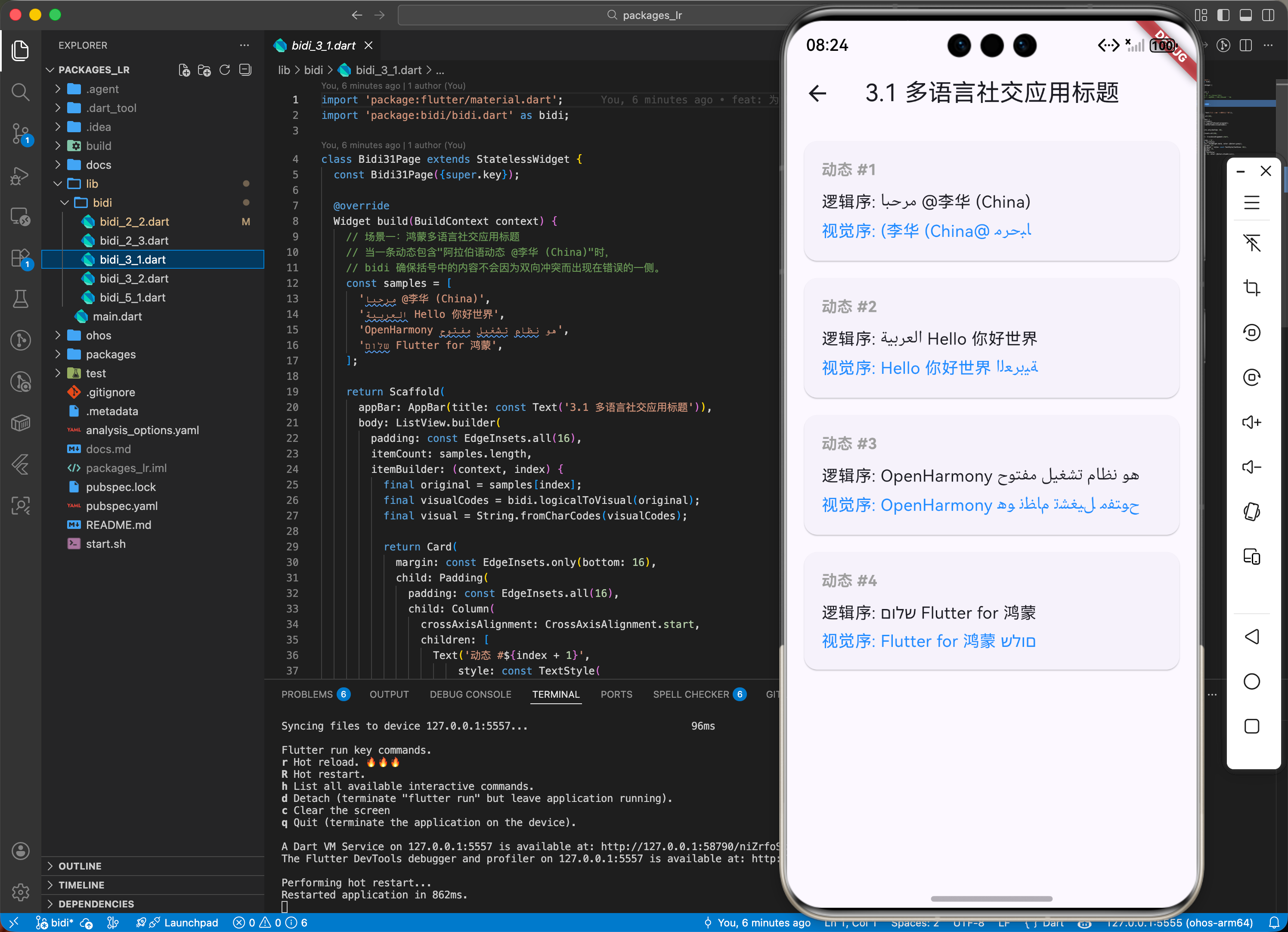Toggle the secondary side bar layout button
The height and width of the screenshot is (932, 1288).
coord(1268,15)
